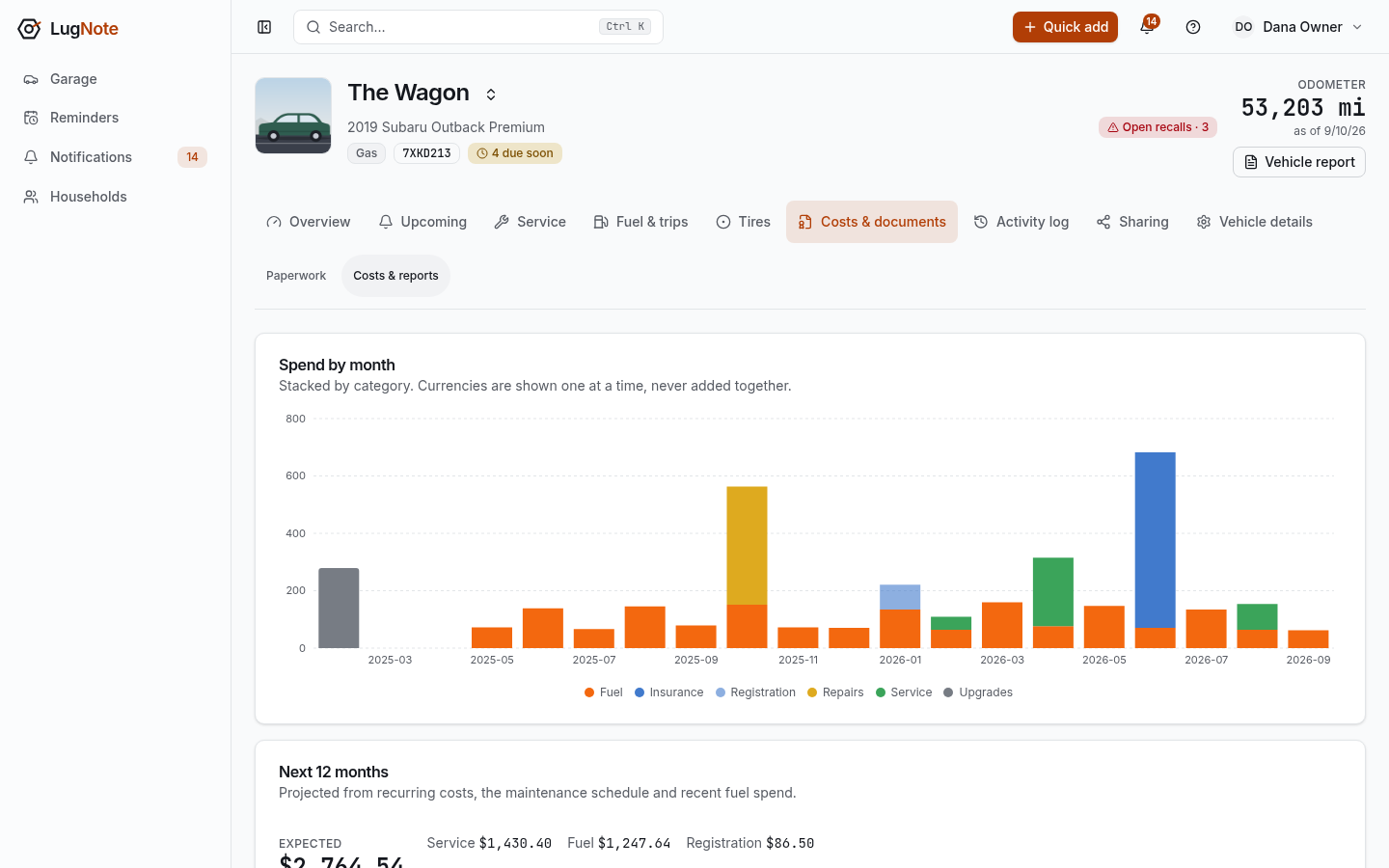
Task: Click the plus icon in Quick add
Action: click(x=1030, y=27)
